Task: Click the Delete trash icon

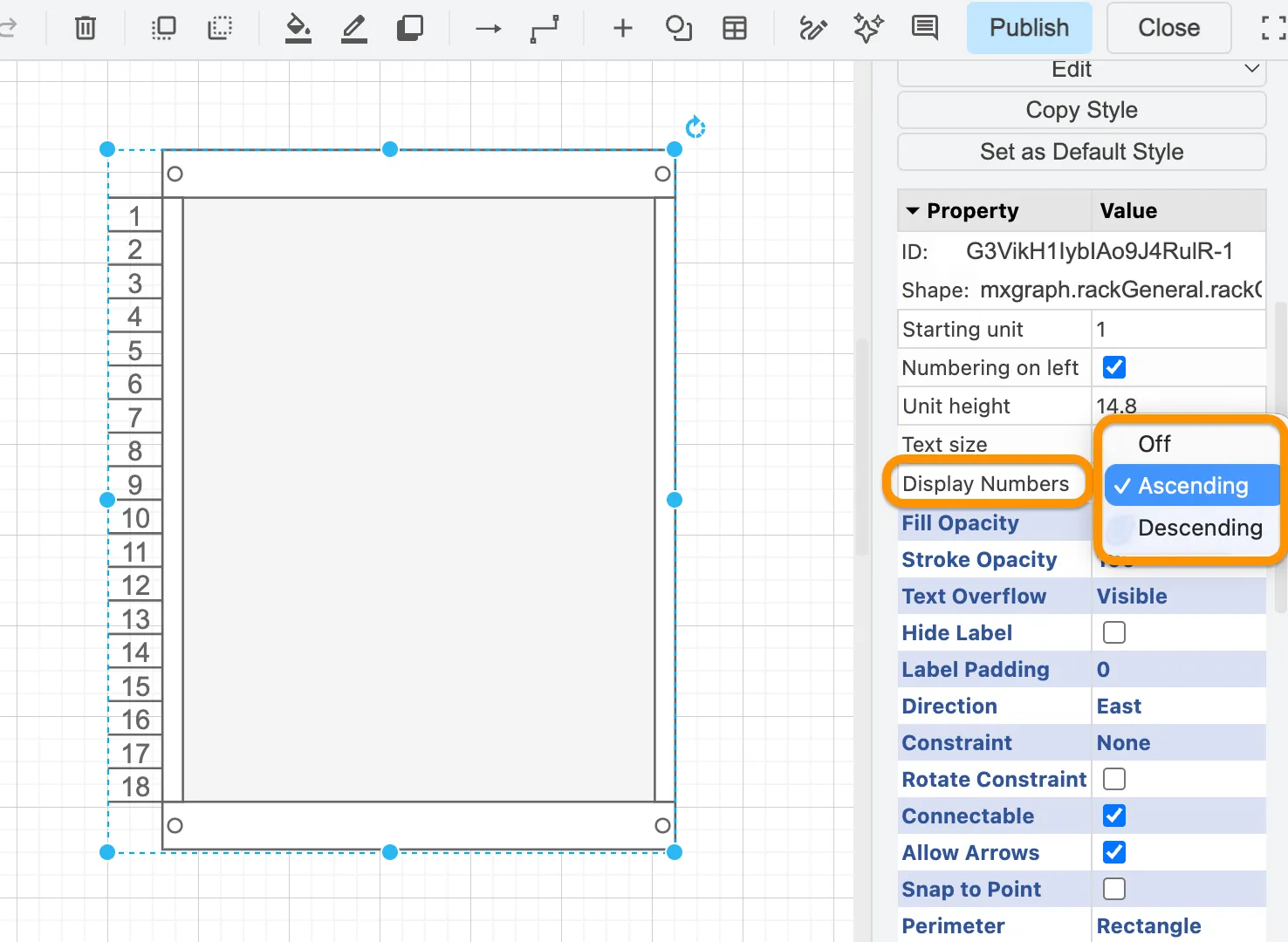Action: pos(85,28)
